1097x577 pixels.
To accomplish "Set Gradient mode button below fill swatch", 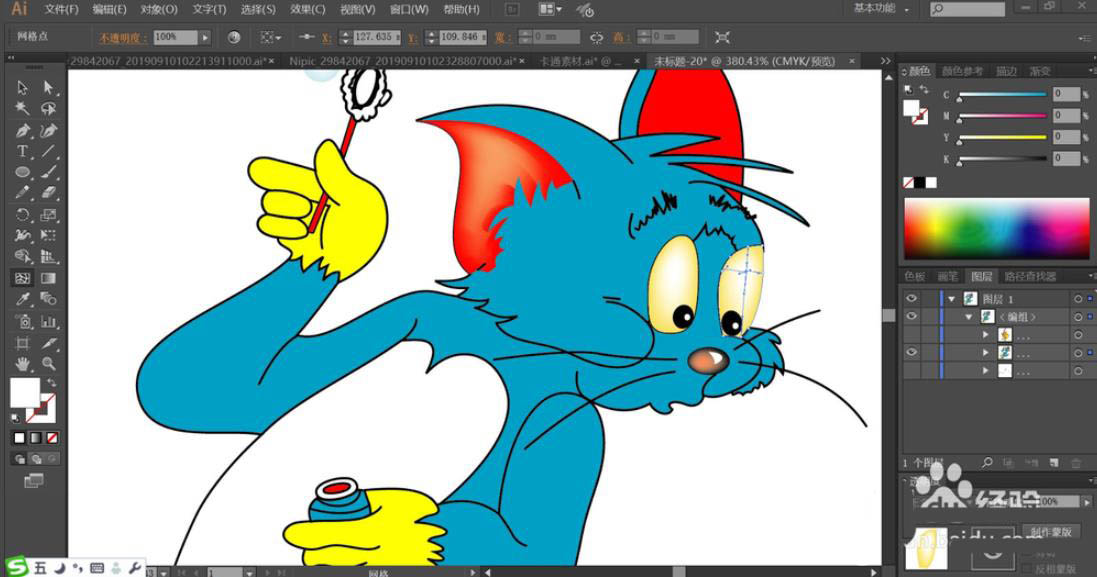I will pos(35,438).
